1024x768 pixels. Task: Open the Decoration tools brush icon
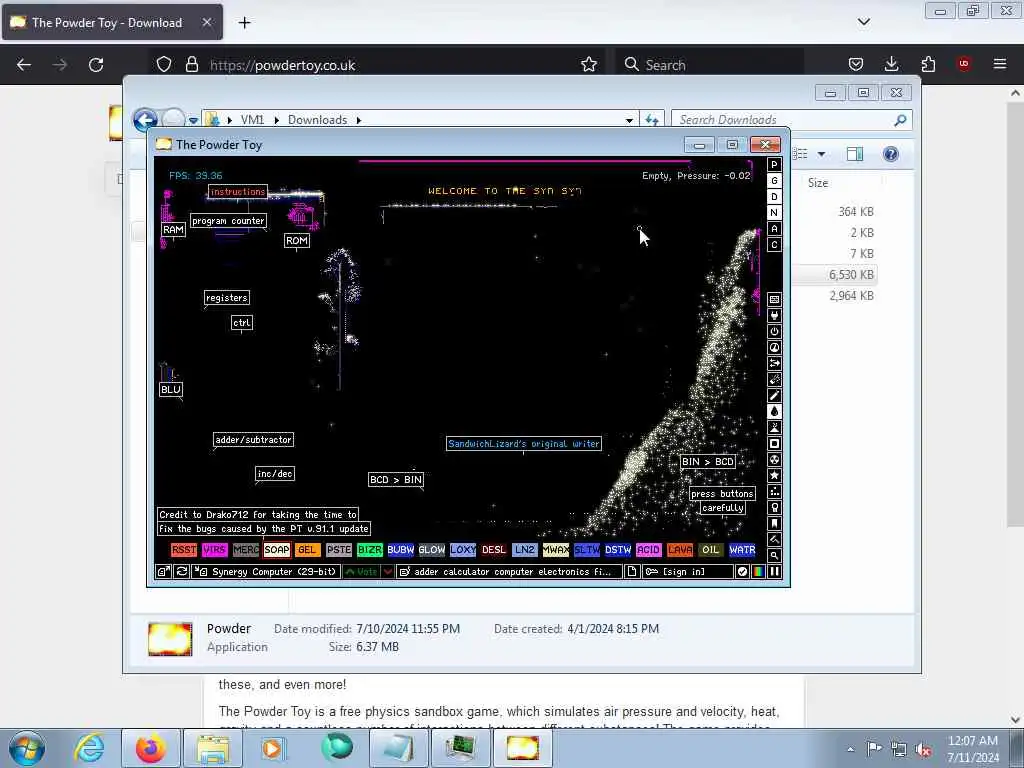[x=775, y=539]
